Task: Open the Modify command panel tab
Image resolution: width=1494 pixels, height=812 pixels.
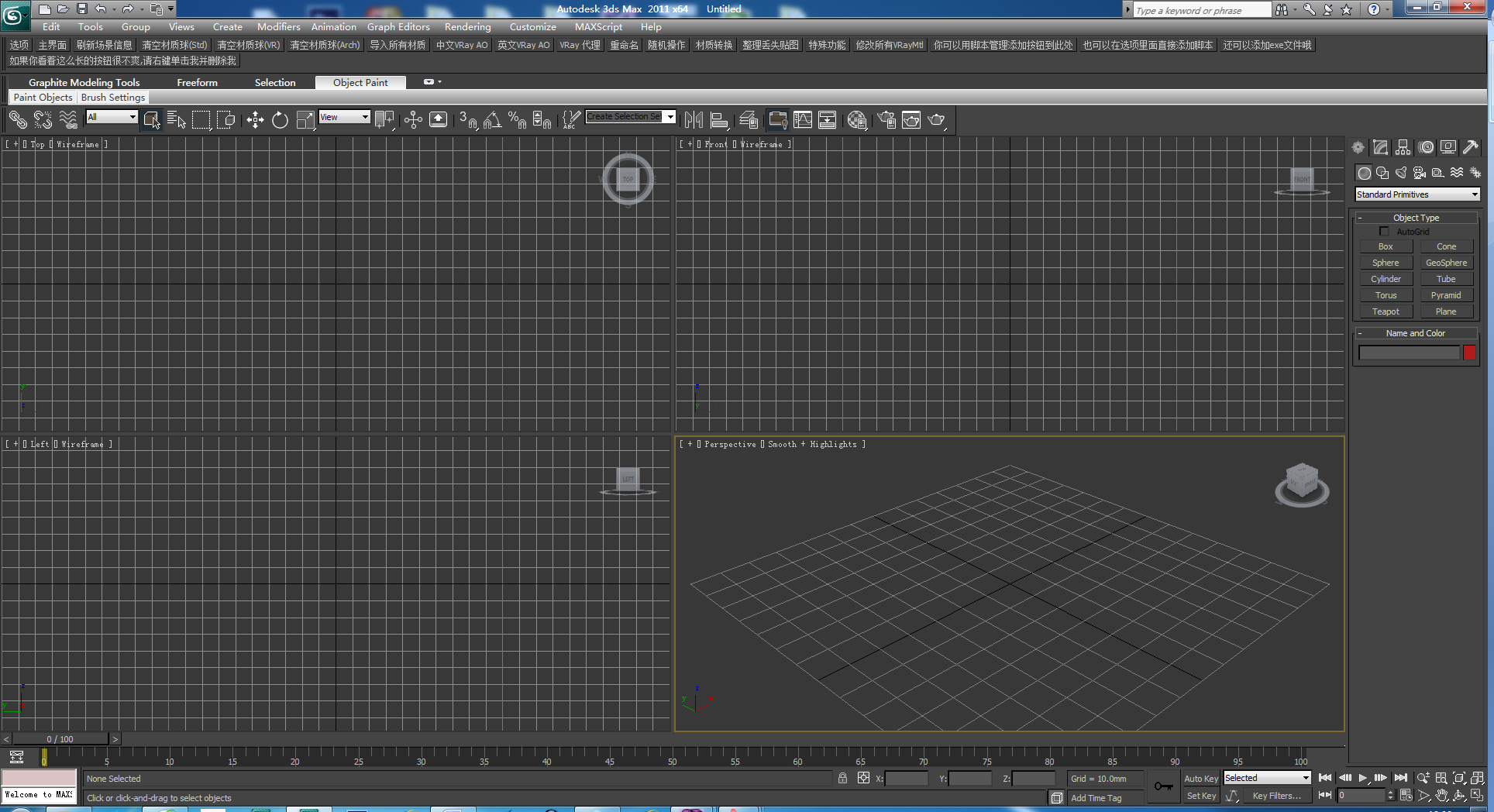Action: 1380,147
